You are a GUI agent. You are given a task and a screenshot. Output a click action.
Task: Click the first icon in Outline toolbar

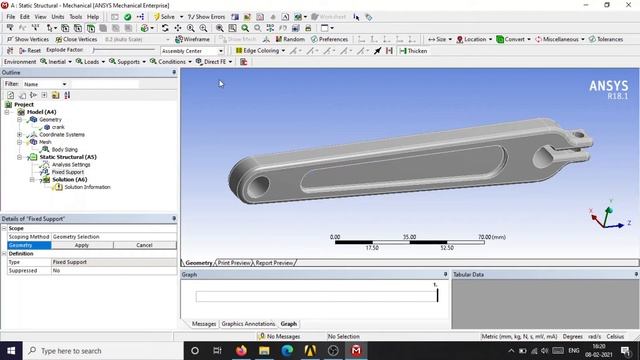coord(11,95)
